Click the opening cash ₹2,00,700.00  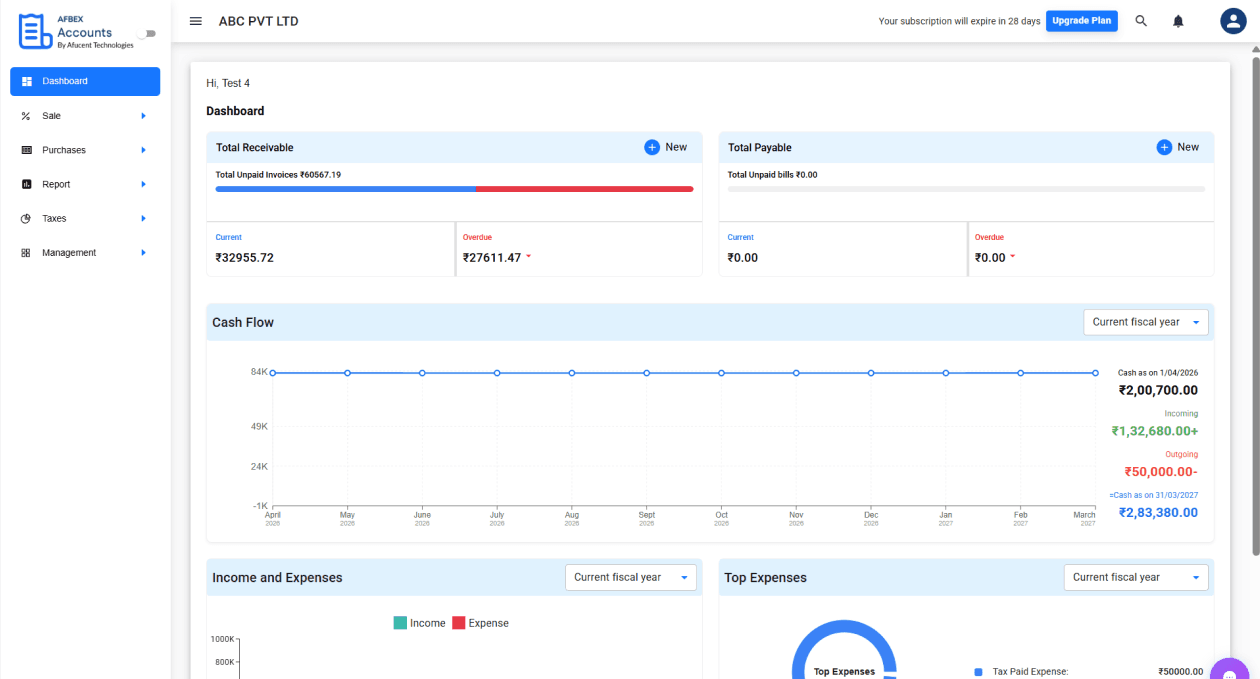pos(1158,391)
